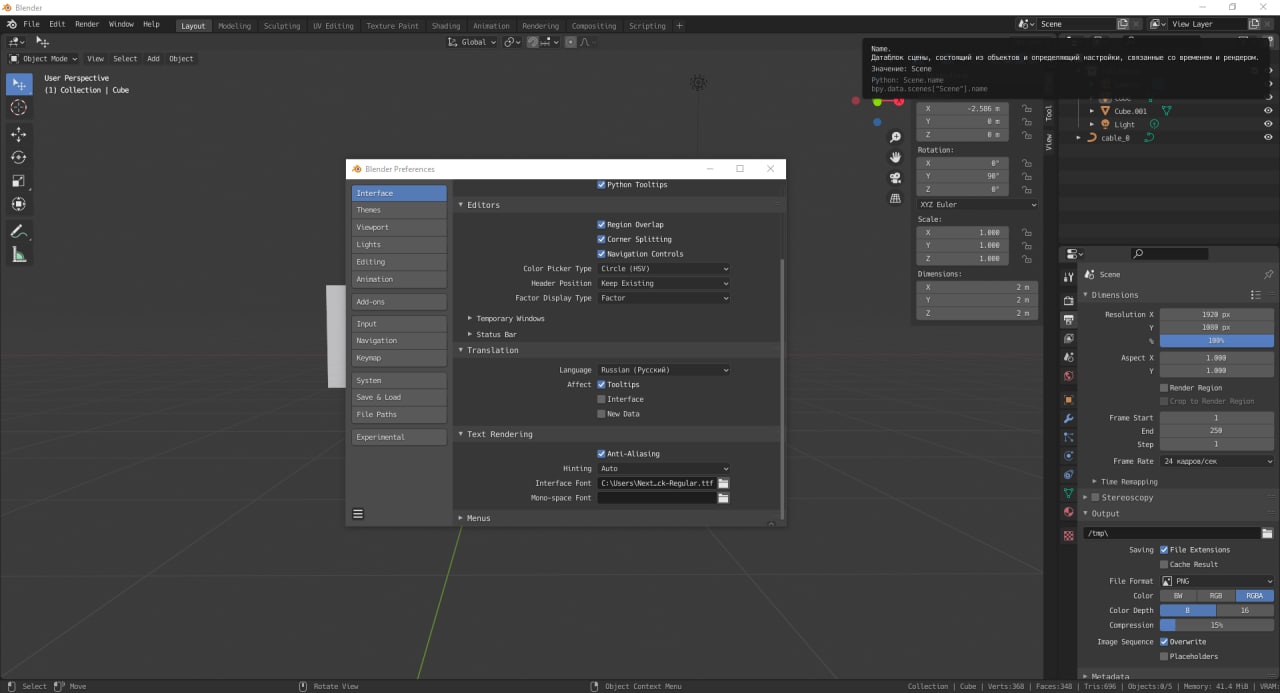This screenshot has height=693, width=1280.
Task: Open Color Picker Type dropdown
Action: click(664, 269)
